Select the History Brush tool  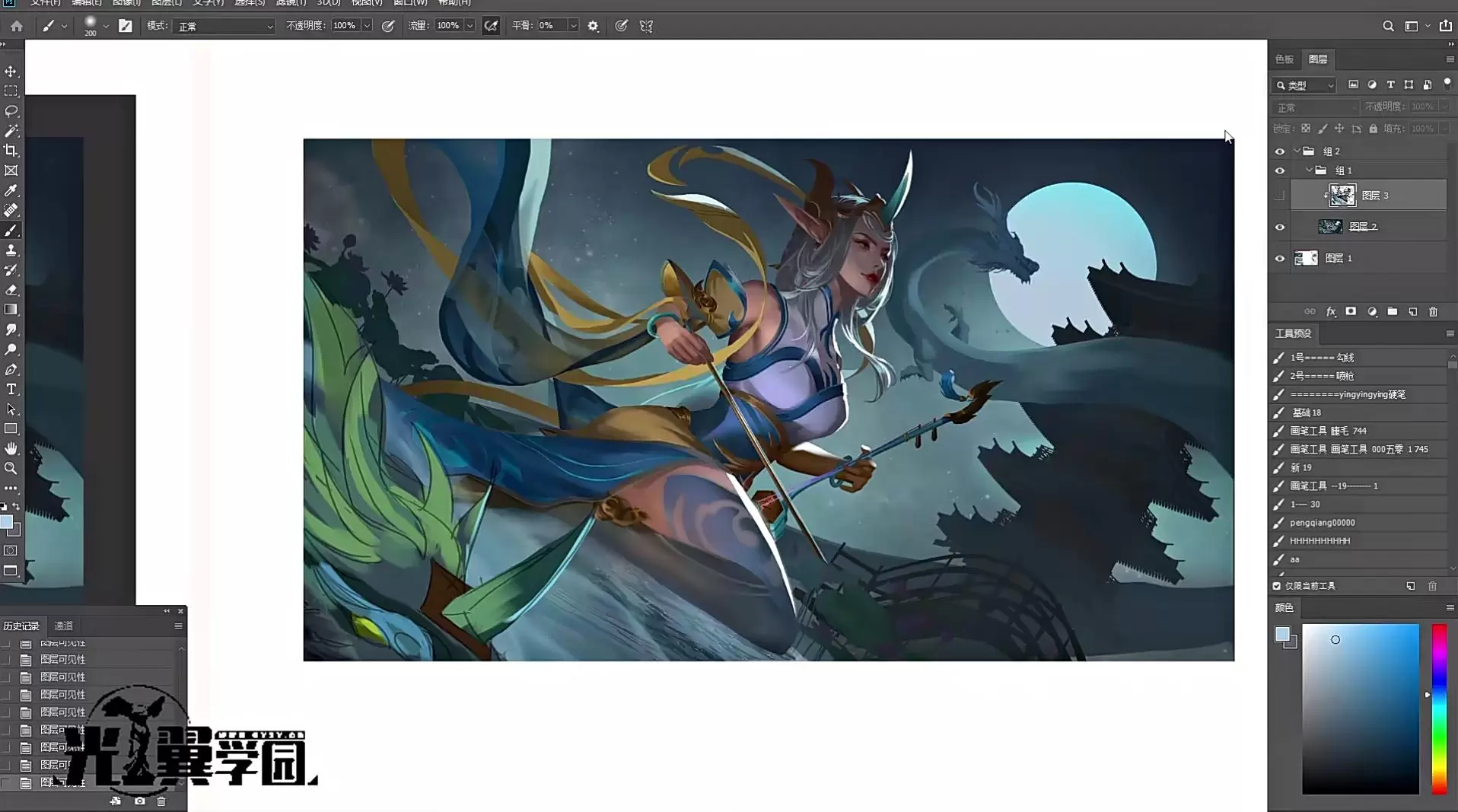11,270
